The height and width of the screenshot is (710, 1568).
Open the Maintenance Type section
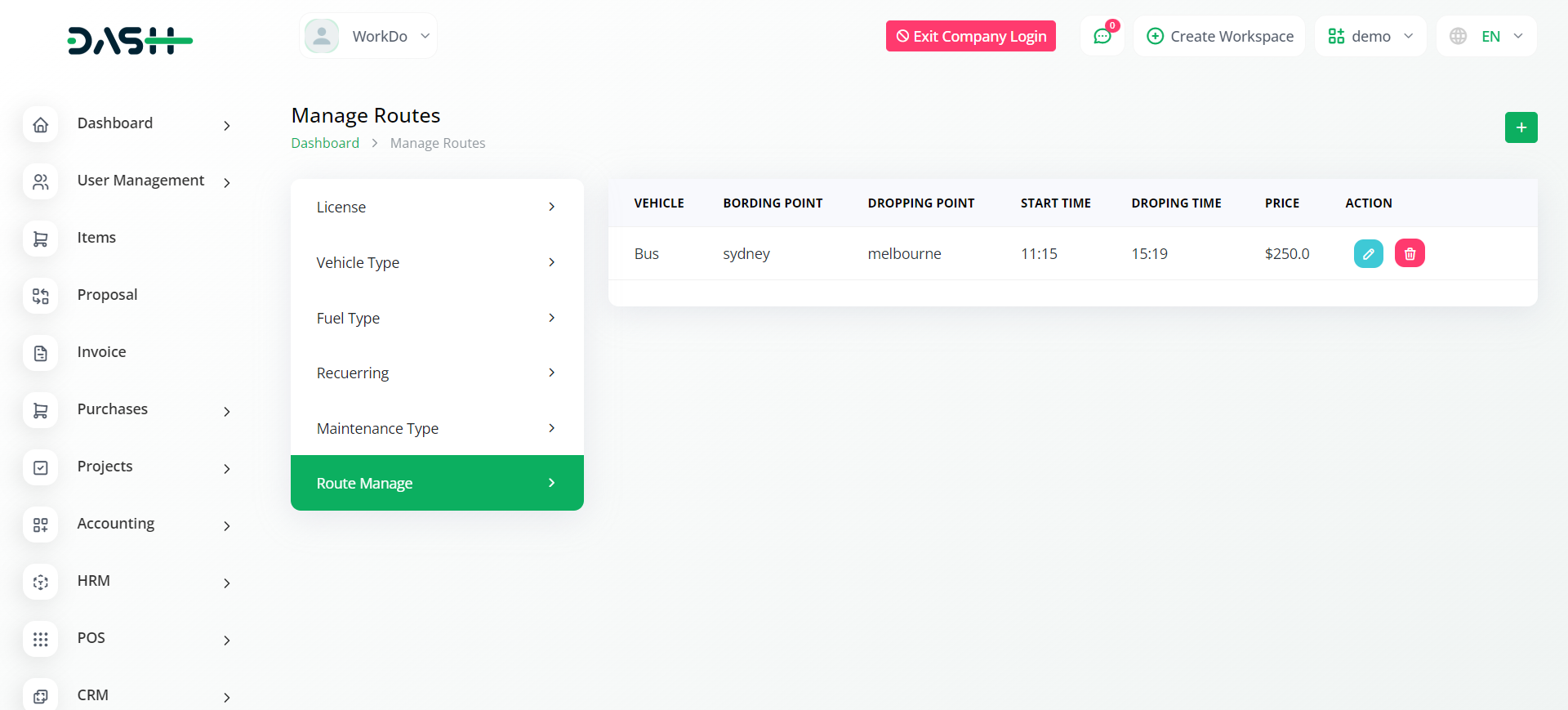pos(437,428)
